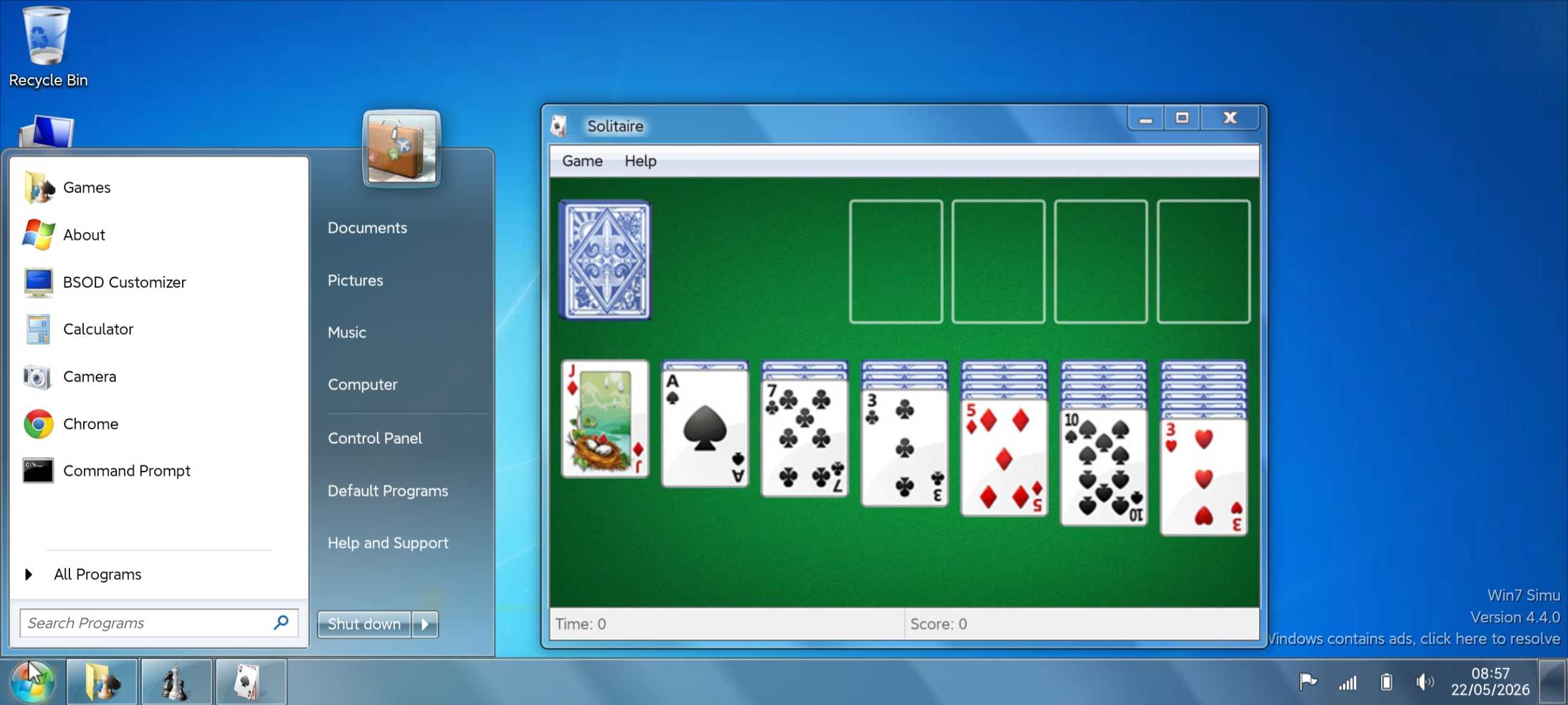The width and height of the screenshot is (1568, 705).
Task: Click the last empty foundation slot
Action: point(1203,261)
